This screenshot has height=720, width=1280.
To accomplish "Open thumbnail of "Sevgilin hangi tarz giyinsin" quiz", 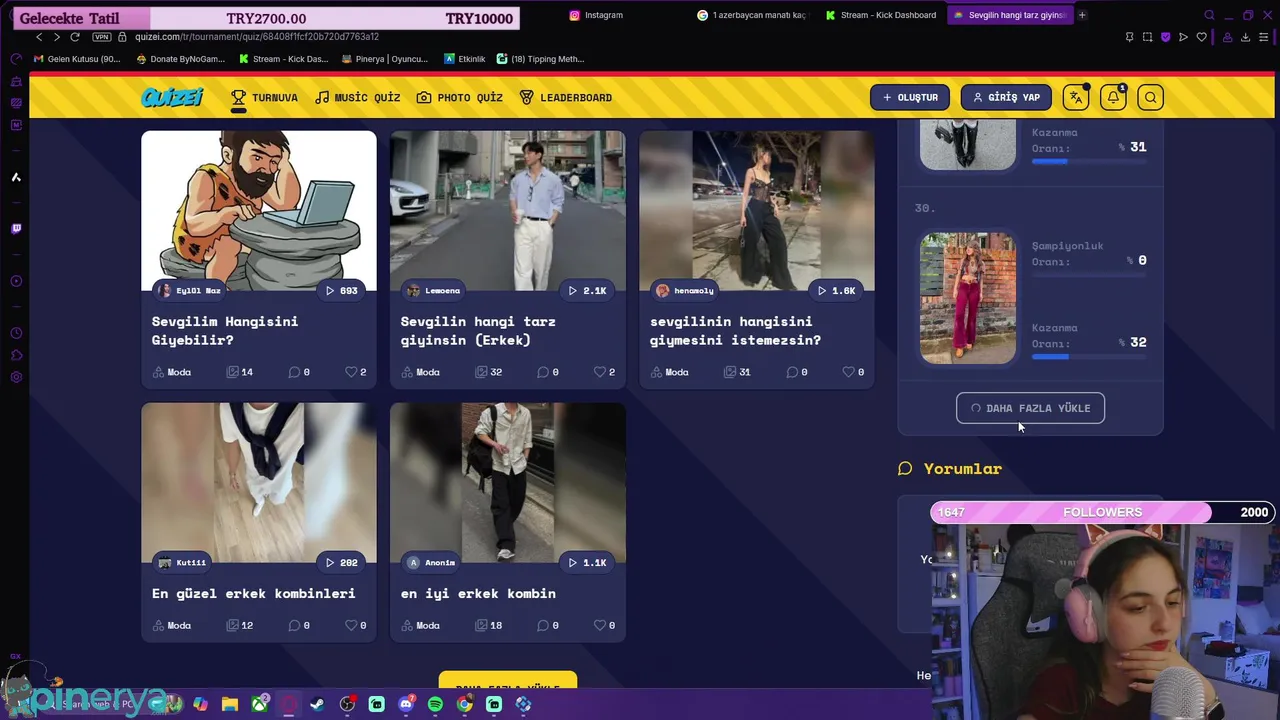I will [x=508, y=211].
